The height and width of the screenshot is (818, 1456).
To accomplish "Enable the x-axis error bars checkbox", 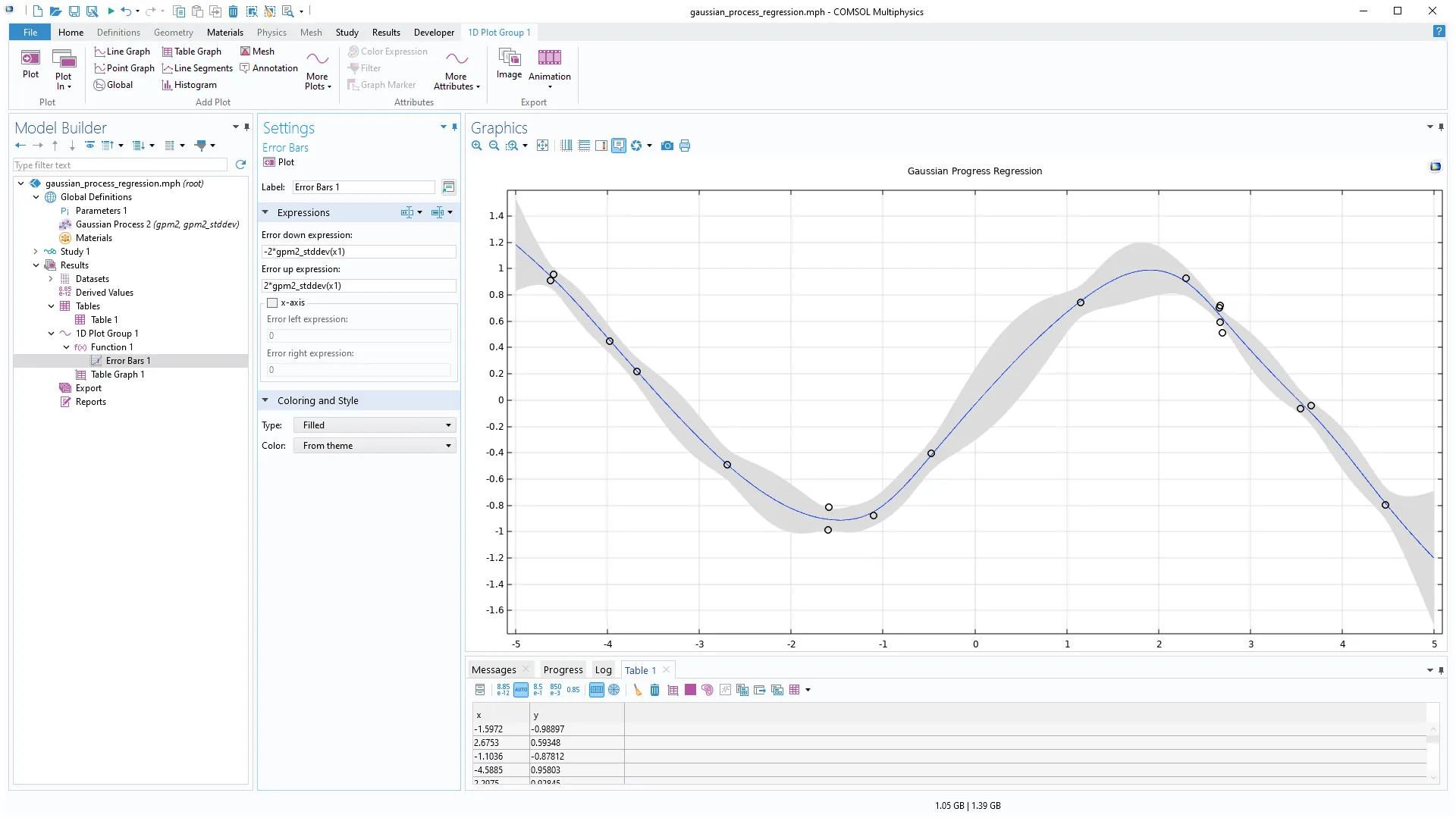I will pyautogui.click(x=272, y=302).
